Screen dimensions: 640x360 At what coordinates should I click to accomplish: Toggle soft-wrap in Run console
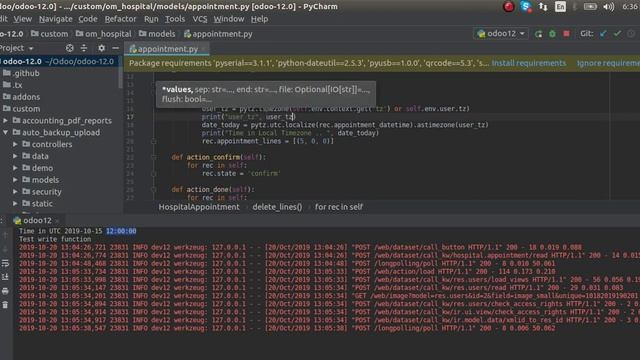tap(5, 263)
